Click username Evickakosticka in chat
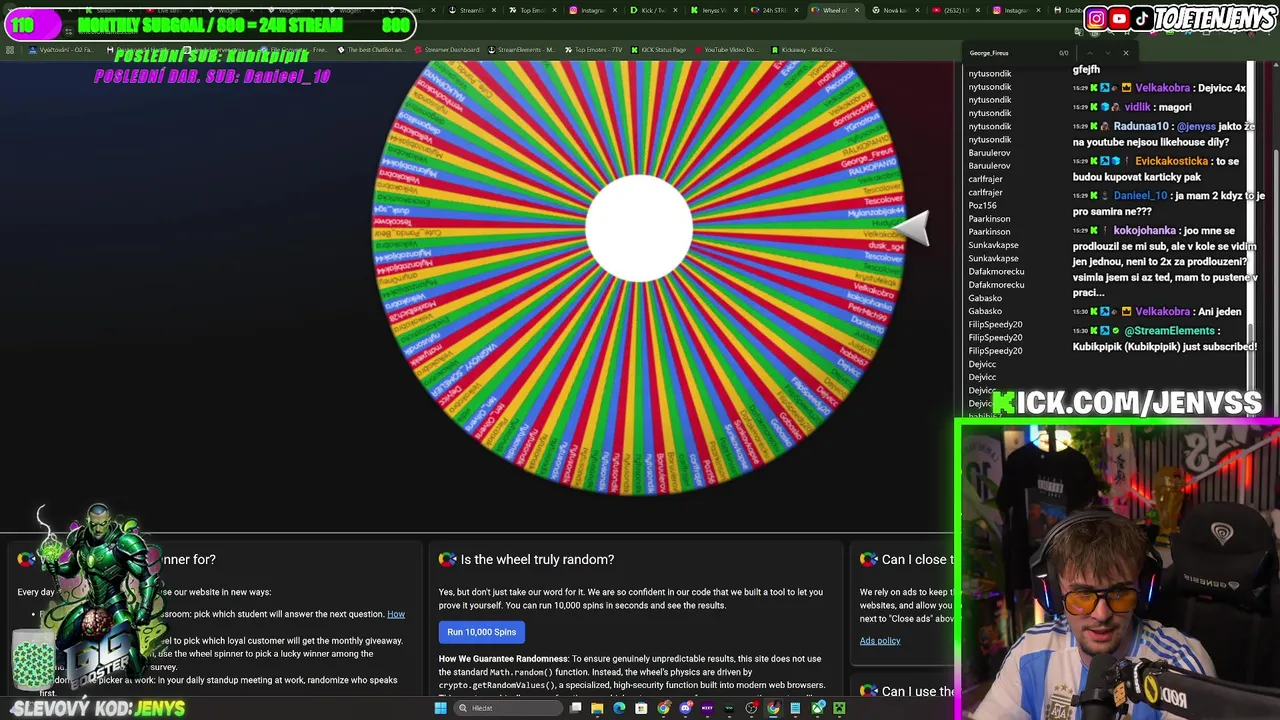This screenshot has height=720, width=1280. (1172, 161)
